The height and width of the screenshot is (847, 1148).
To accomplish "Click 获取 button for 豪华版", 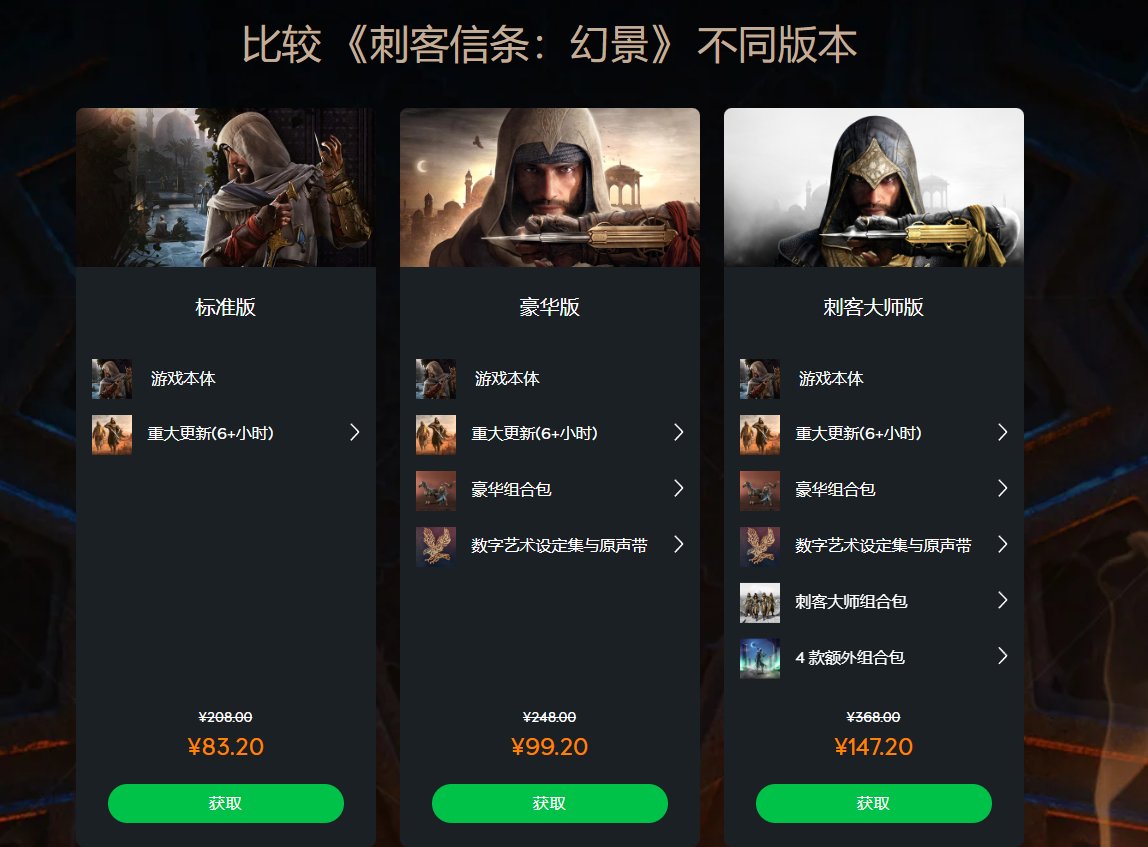I will click(x=550, y=803).
